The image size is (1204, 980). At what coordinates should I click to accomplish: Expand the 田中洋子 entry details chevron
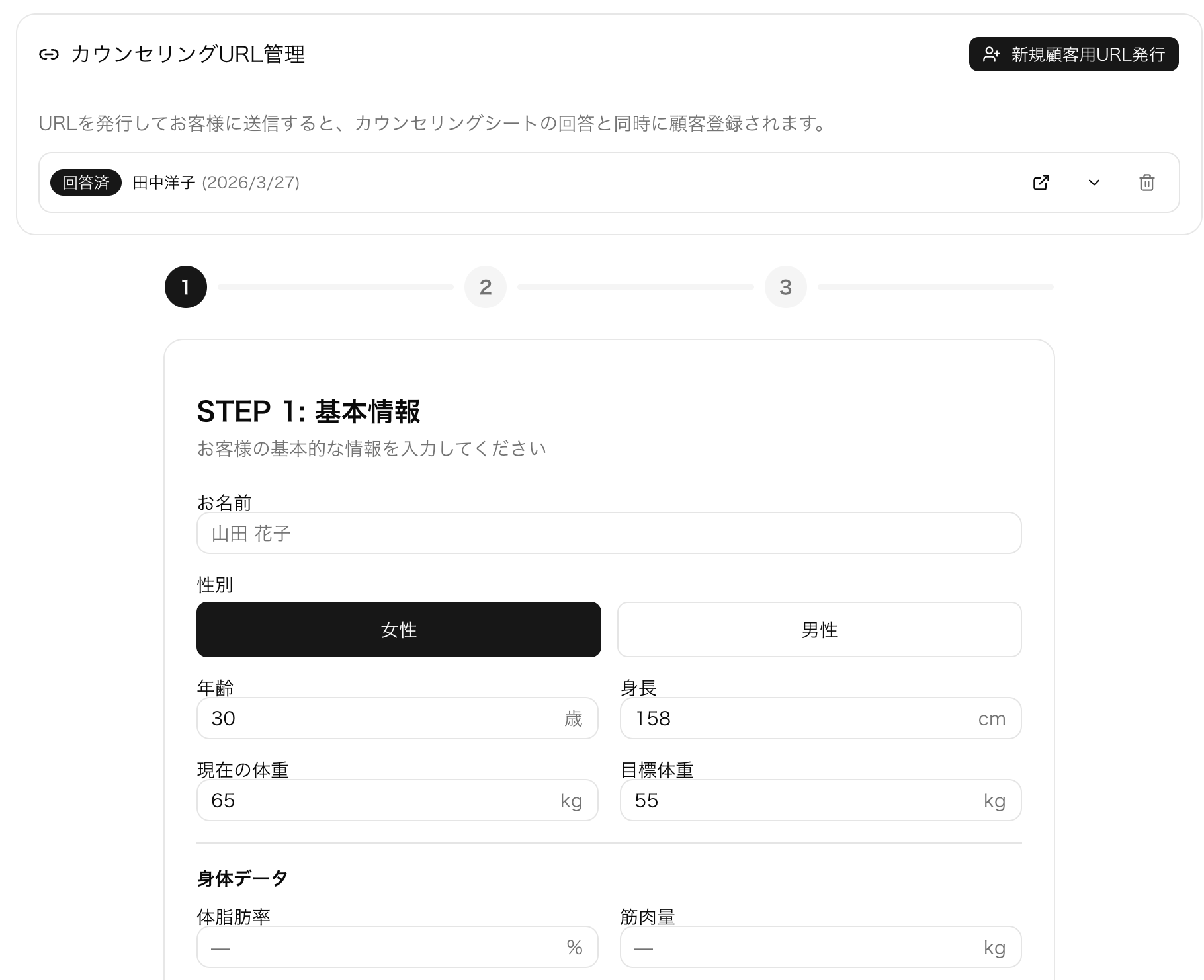(1094, 183)
